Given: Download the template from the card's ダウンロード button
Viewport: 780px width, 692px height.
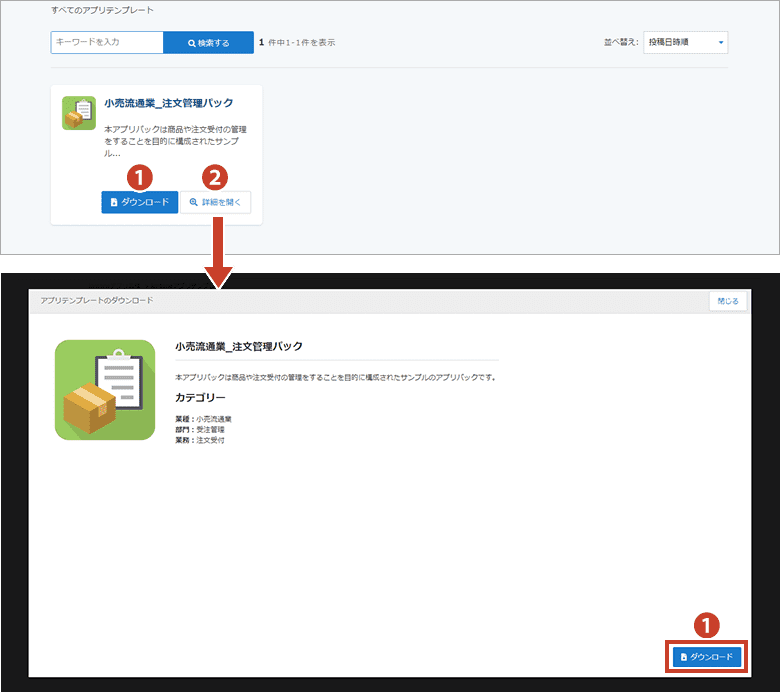Looking at the screenshot, I should [x=139, y=202].
